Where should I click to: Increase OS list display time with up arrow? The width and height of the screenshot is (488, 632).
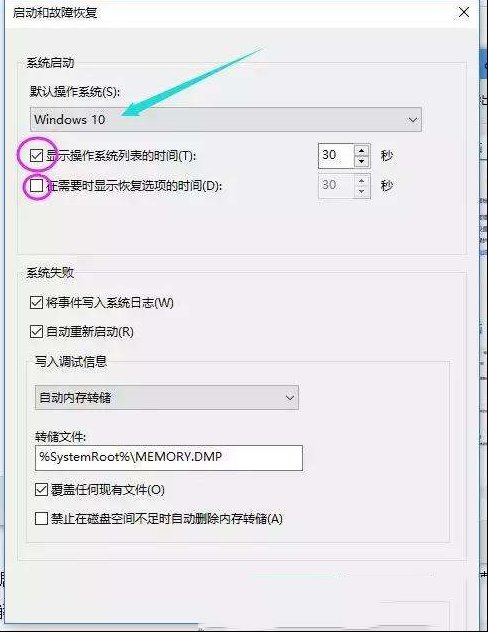click(361, 151)
